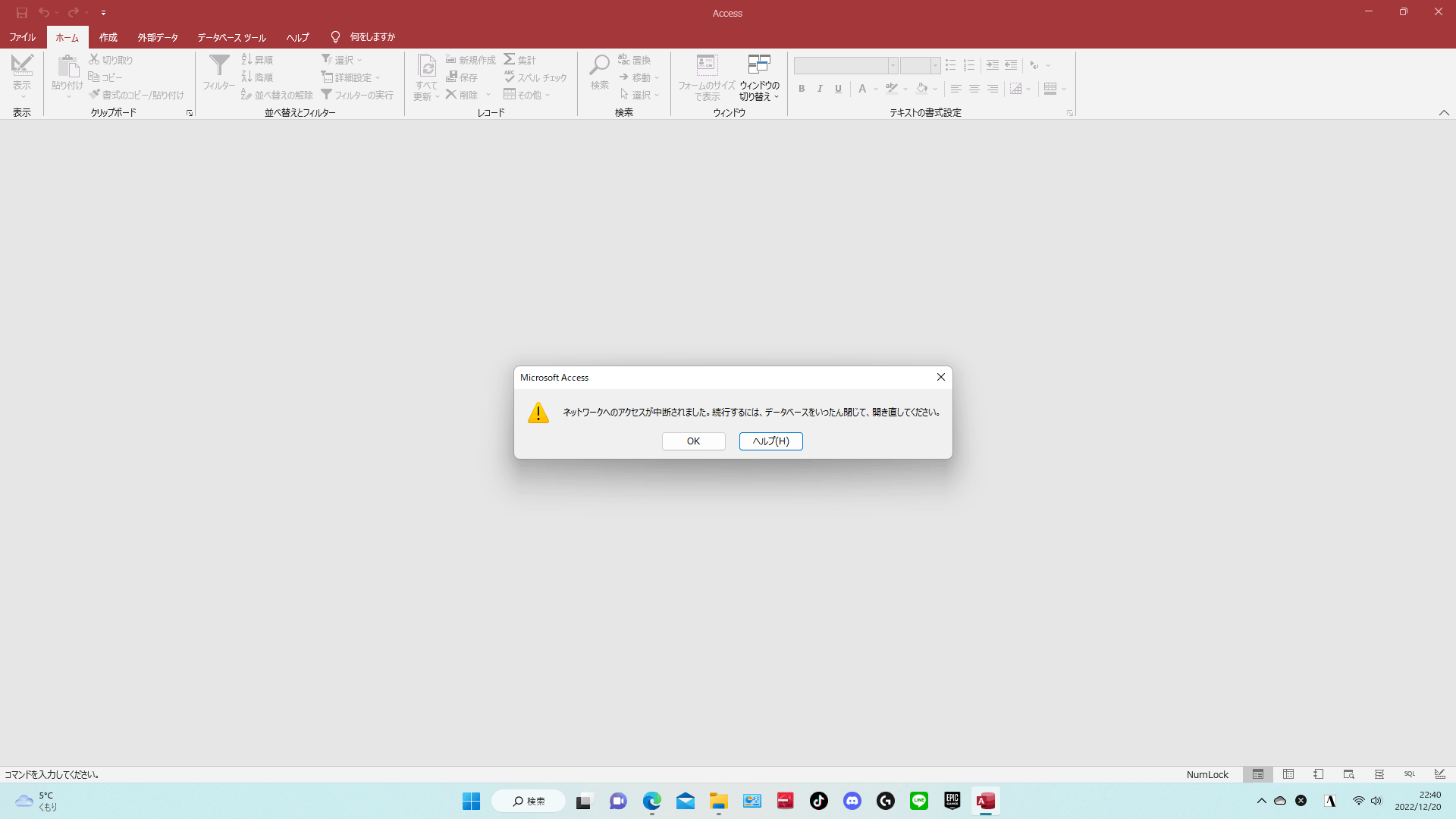Toggle center text alignment
1456x819 pixels.
(x=974, y=89)
